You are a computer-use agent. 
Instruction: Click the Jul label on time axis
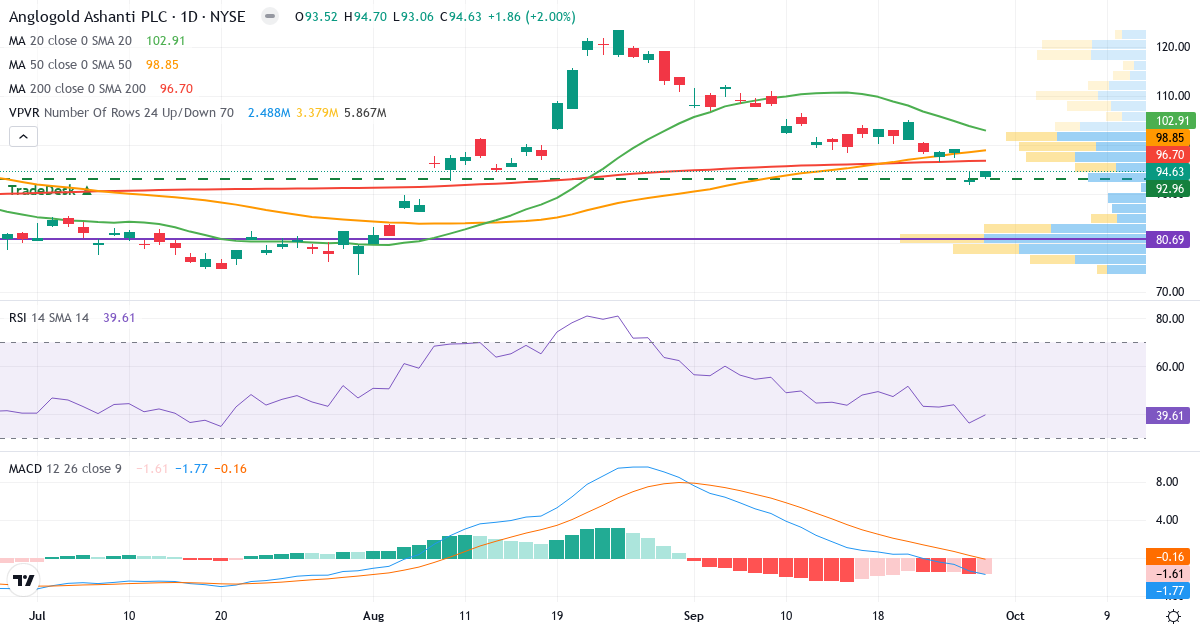coord(38,615)
